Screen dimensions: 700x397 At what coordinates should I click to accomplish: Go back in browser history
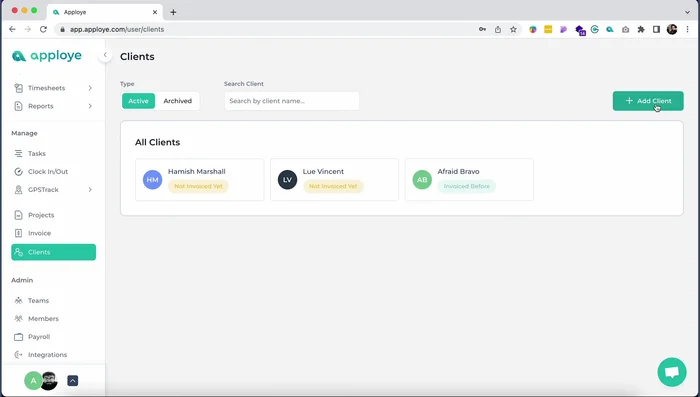(12, 29)
